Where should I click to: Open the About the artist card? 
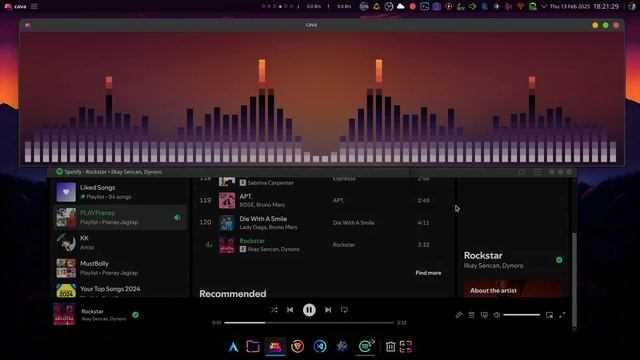512,288
